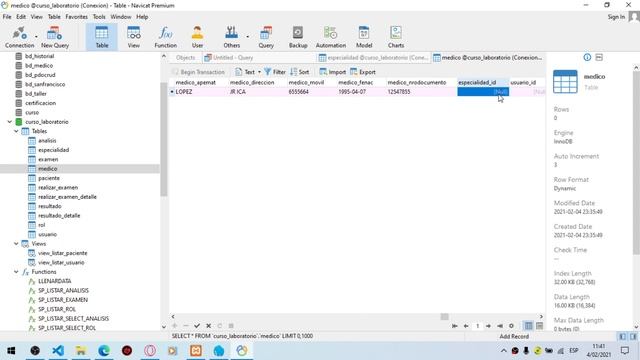This screenshot has height=360, width=640.
Task: Open the Connection dropdown arrow
Action: (x=36, y=37)
